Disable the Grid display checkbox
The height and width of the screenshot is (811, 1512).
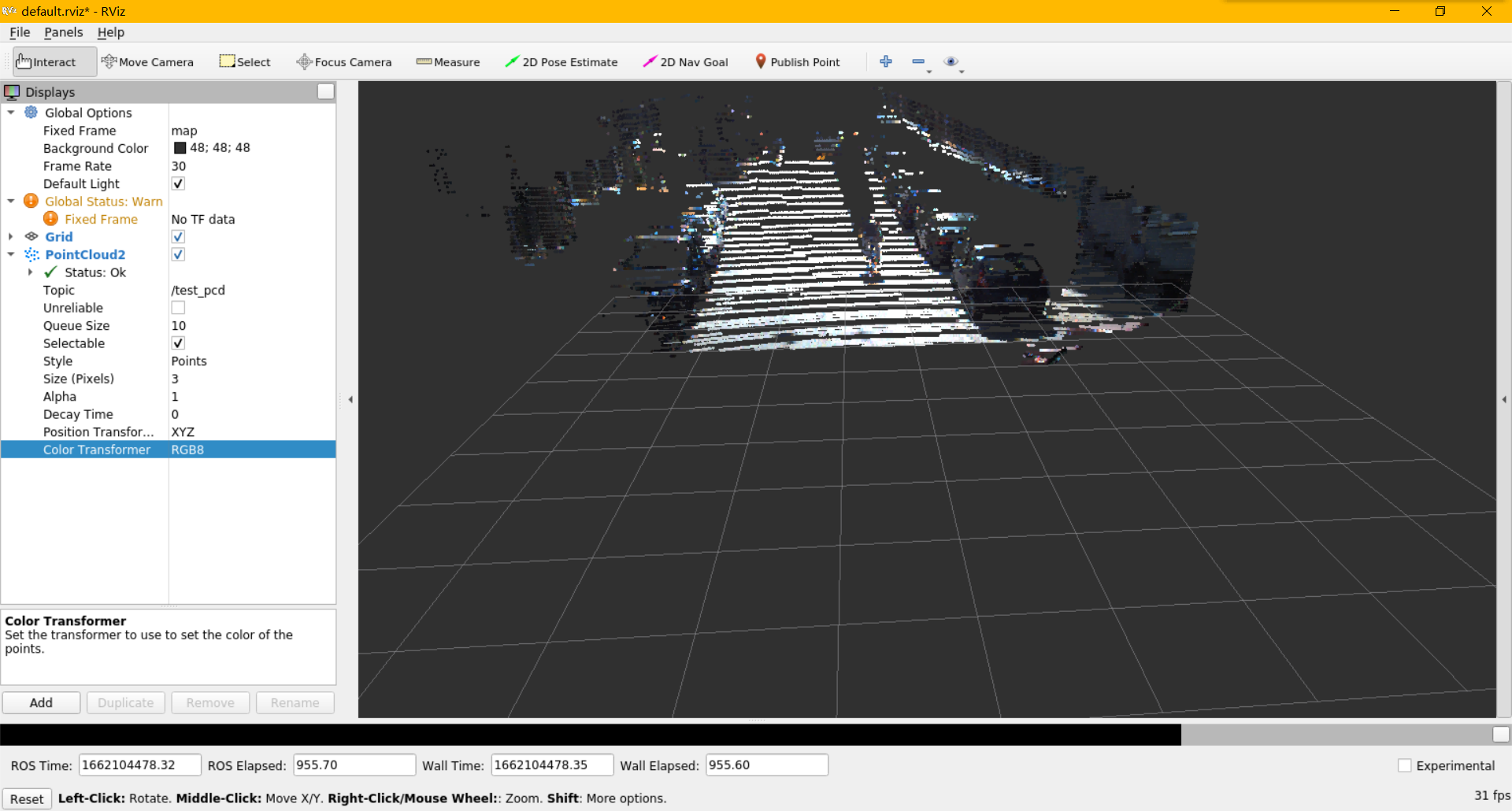coord(178,237)
